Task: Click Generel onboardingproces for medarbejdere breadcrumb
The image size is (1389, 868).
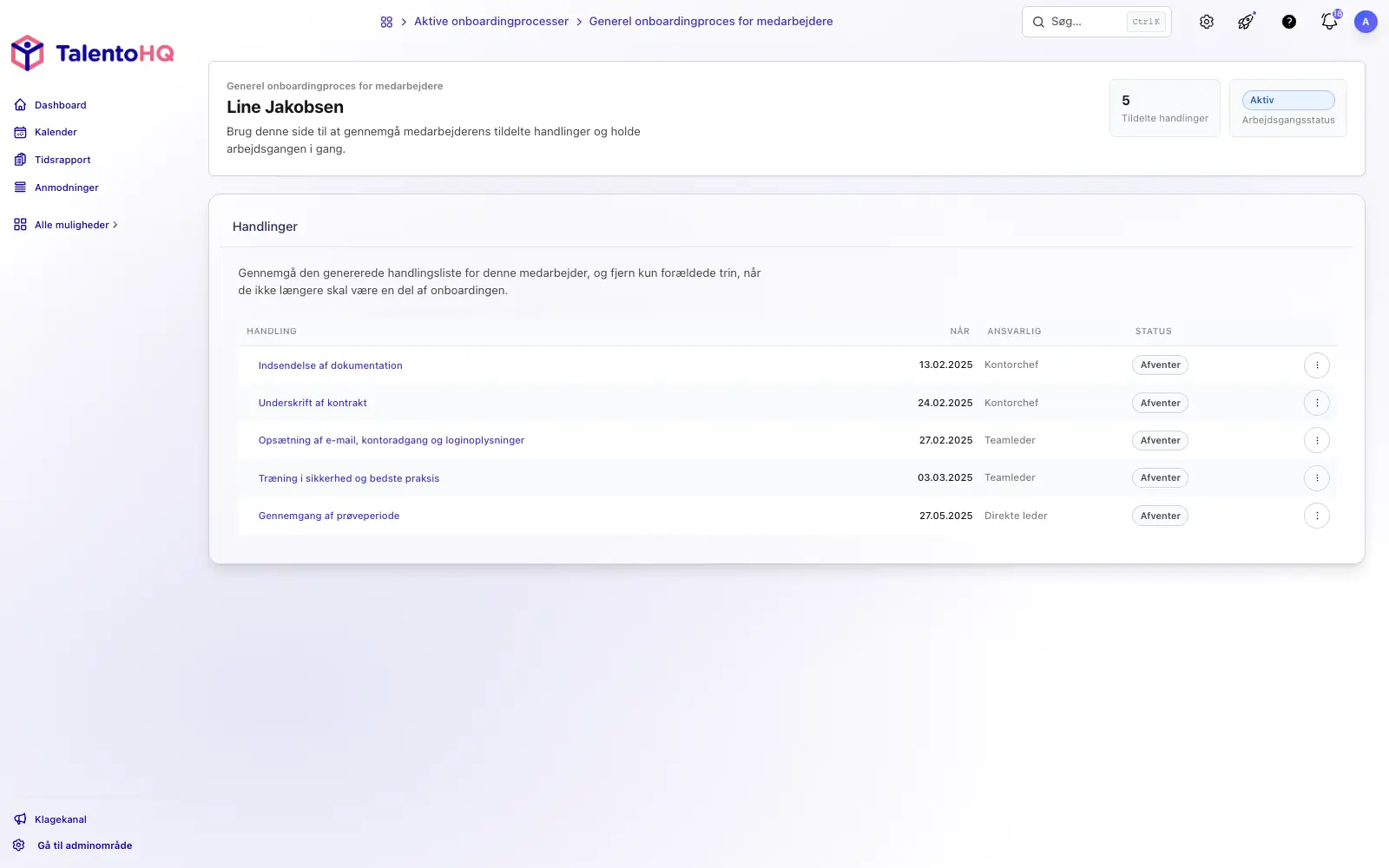Action: click(711, 22)
